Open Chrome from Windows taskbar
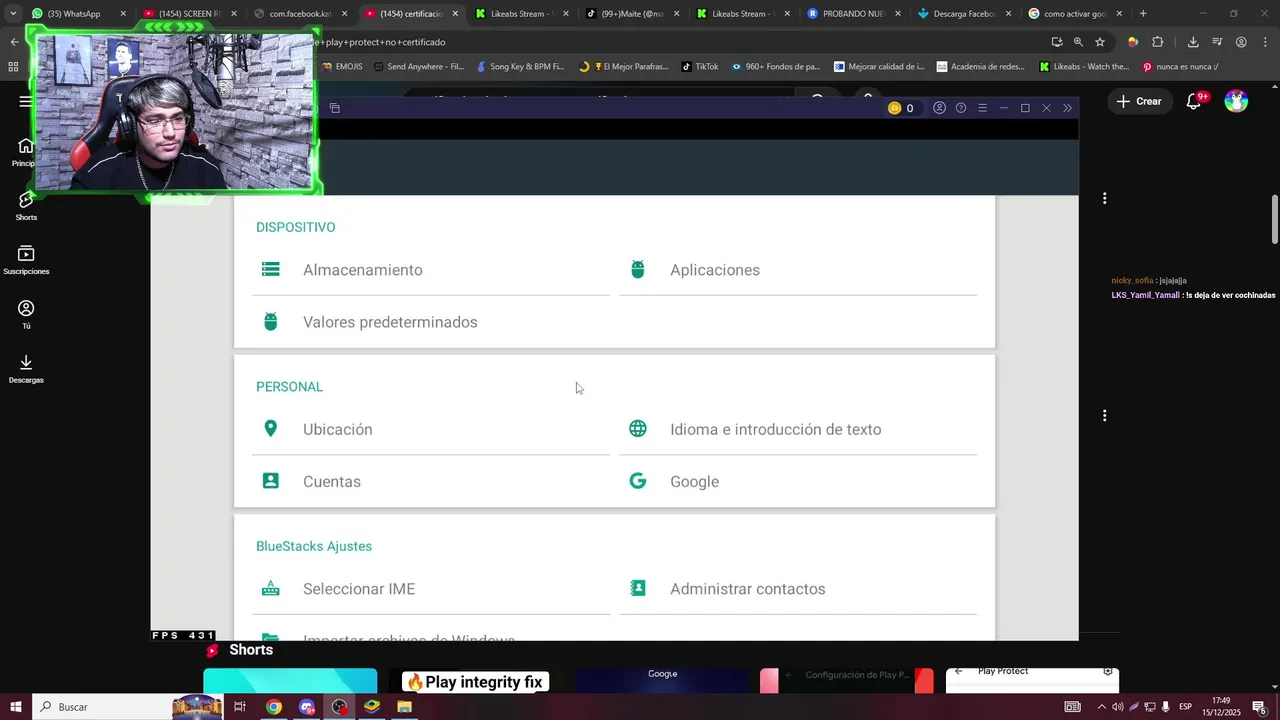Viewport: 1280px width, 720px height. click(x=273, y=707)
